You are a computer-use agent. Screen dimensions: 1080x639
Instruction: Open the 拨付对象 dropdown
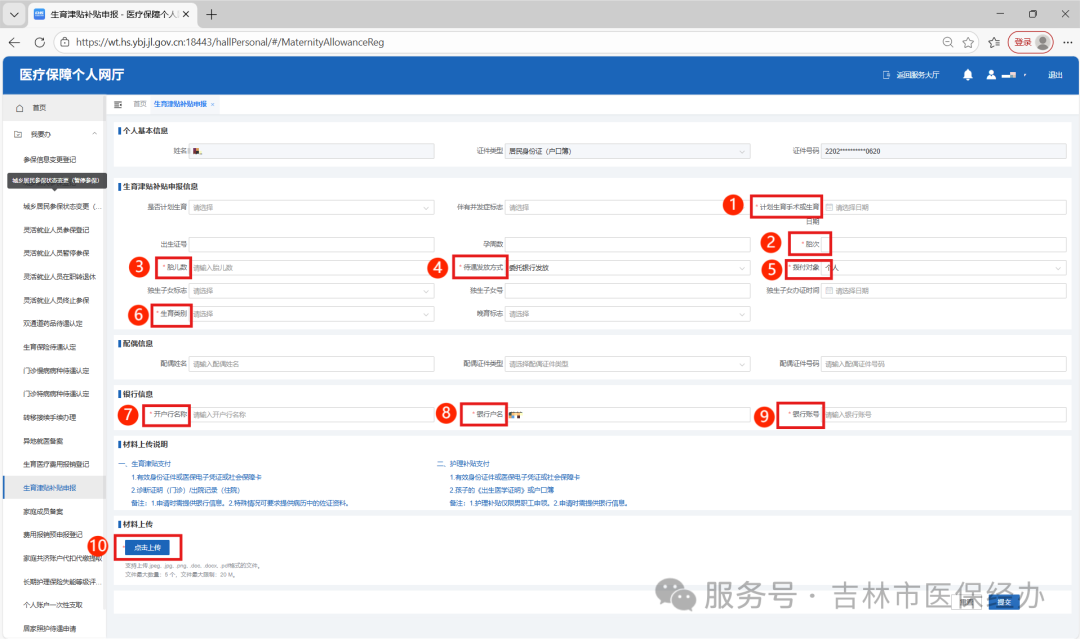pyautogui.click(x=944, y=268)
